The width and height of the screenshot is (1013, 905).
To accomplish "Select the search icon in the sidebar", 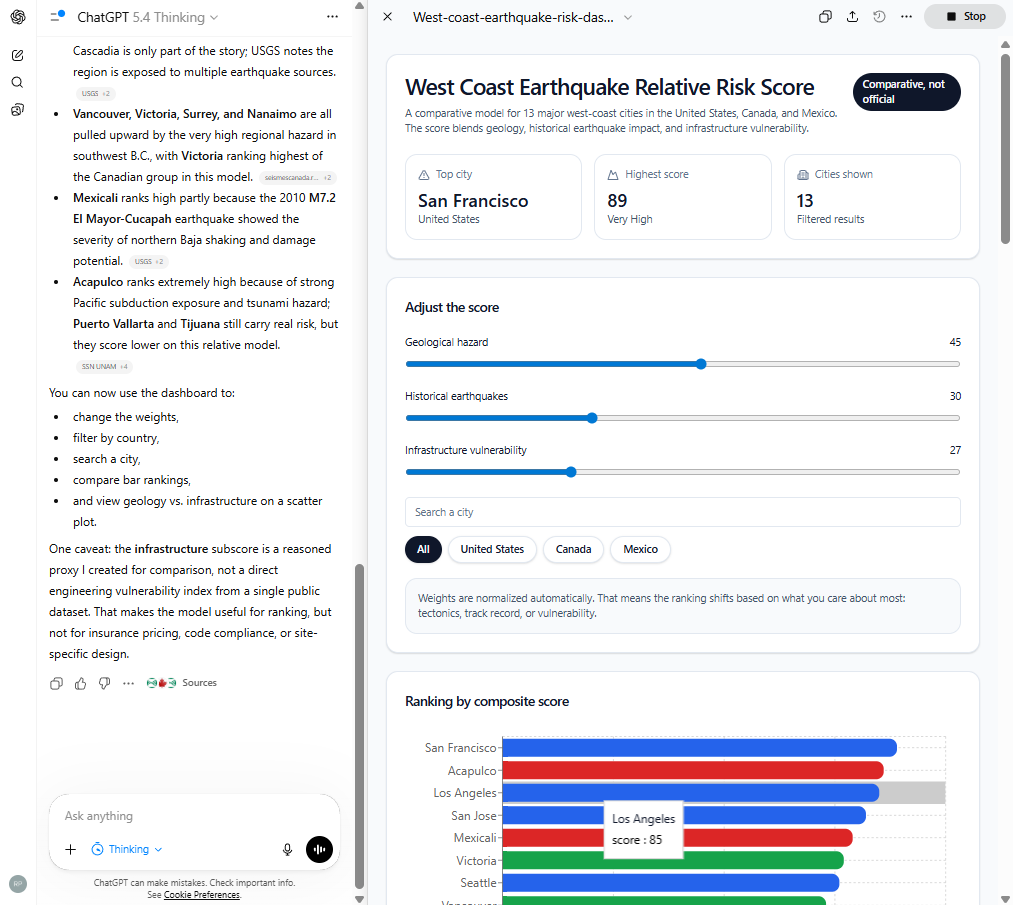I will pos(17,82).
